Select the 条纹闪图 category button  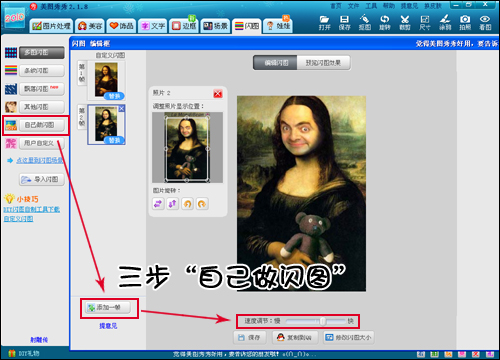tap(42, 71)
